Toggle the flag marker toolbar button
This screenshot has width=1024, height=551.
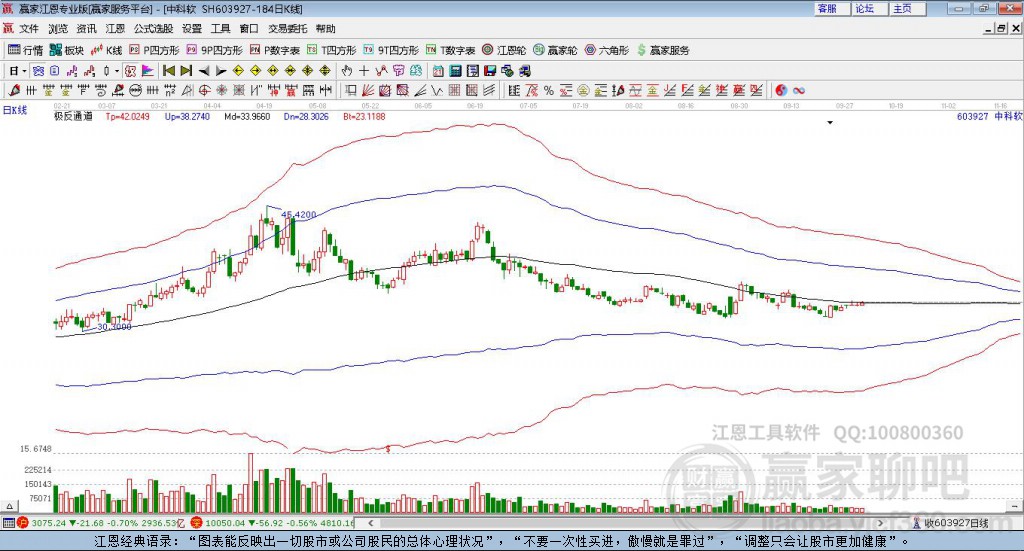tap(148, 71)
